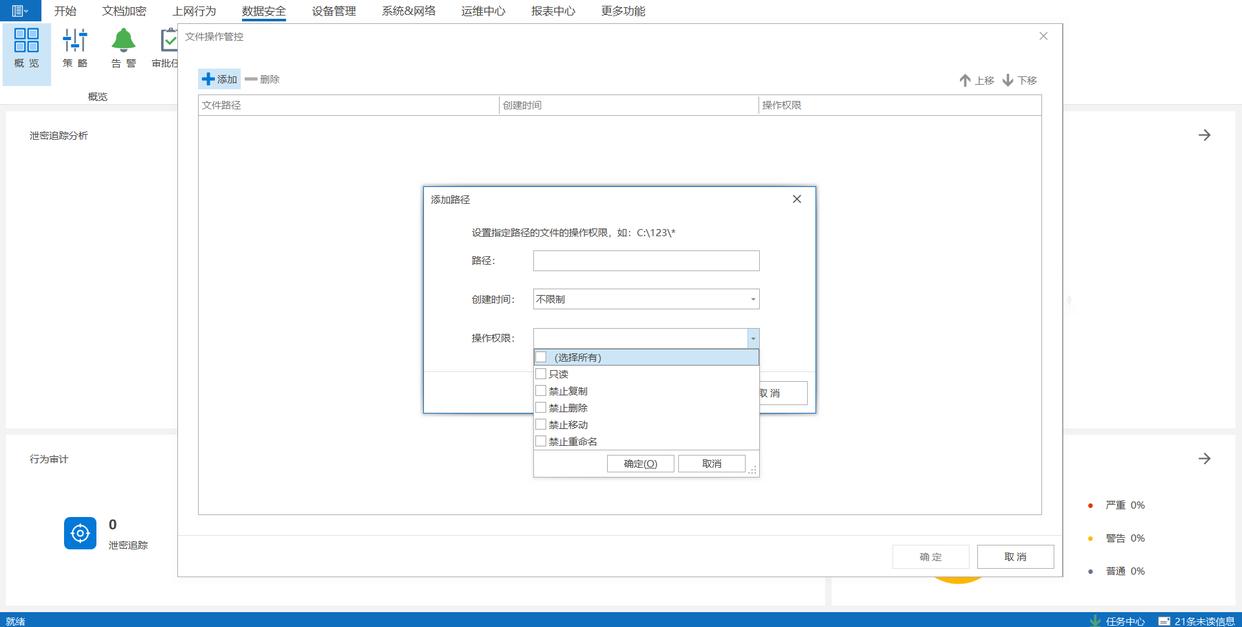Viewport: 1242px width, 627px height.
Task: Click 确定(O) in the permissions dropdown
Action: (x=640, y=464)
